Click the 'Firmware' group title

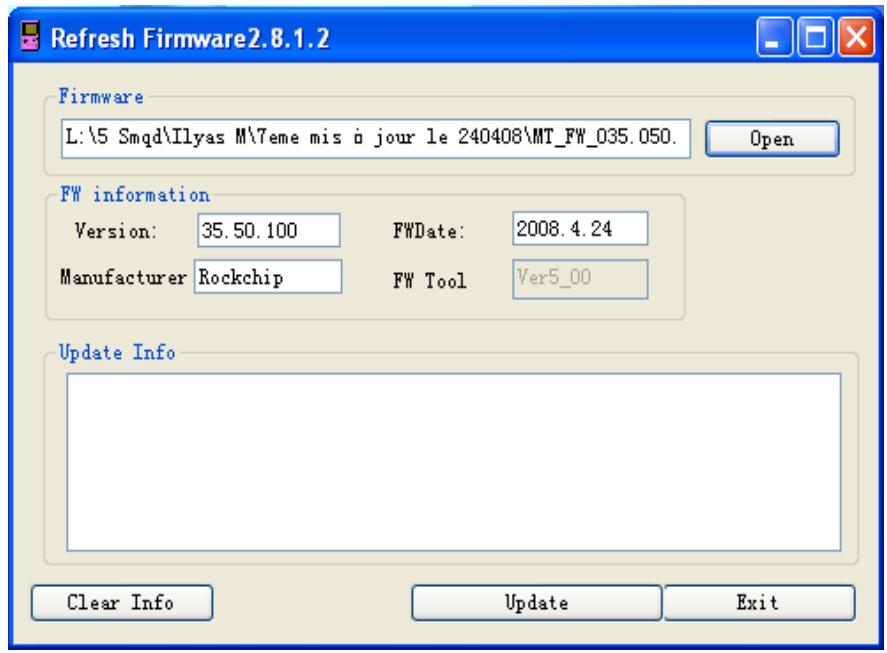(x=101, y=96)
